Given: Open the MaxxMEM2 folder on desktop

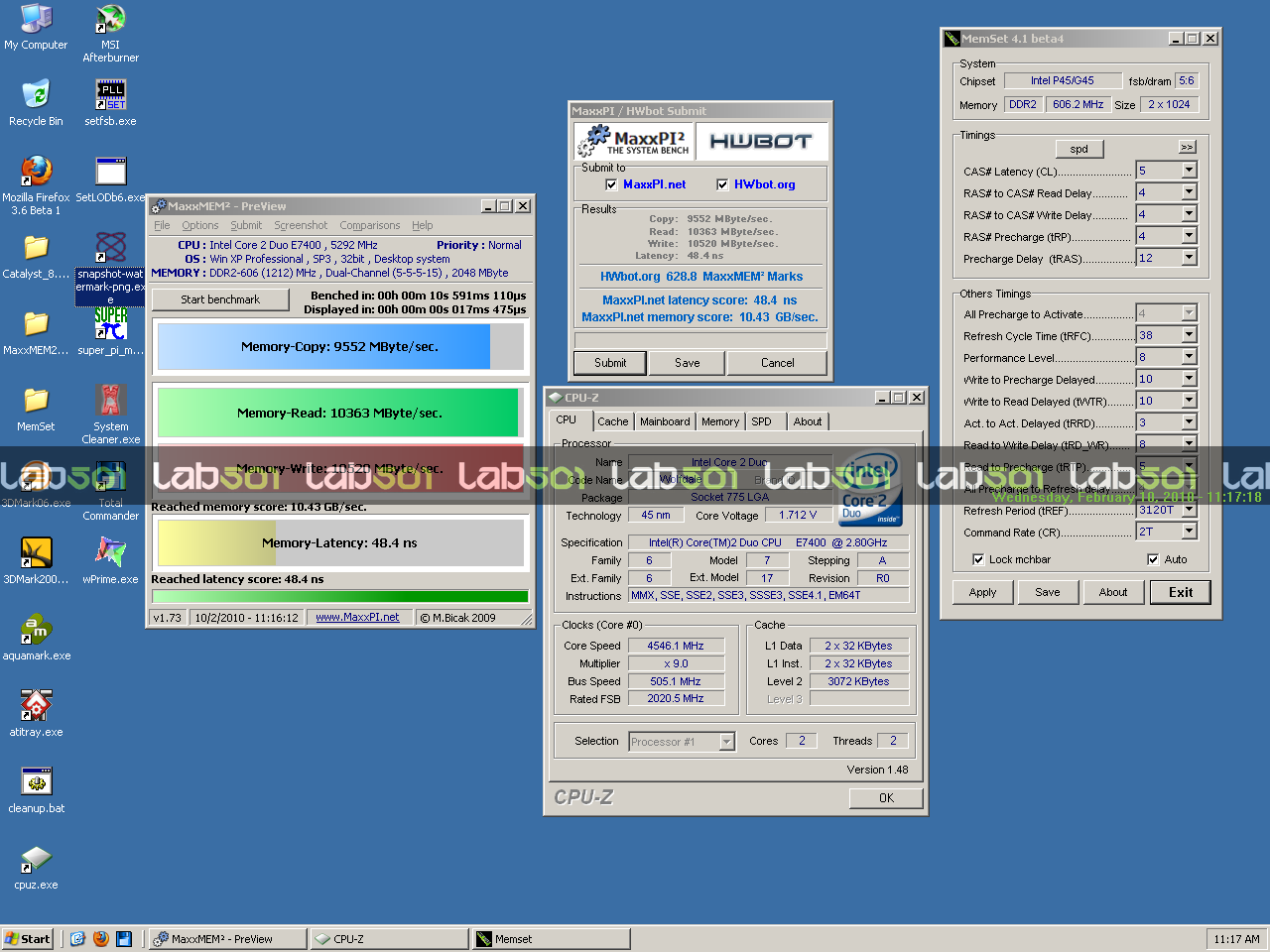Looking at the screenshot, I should (36, 332).
